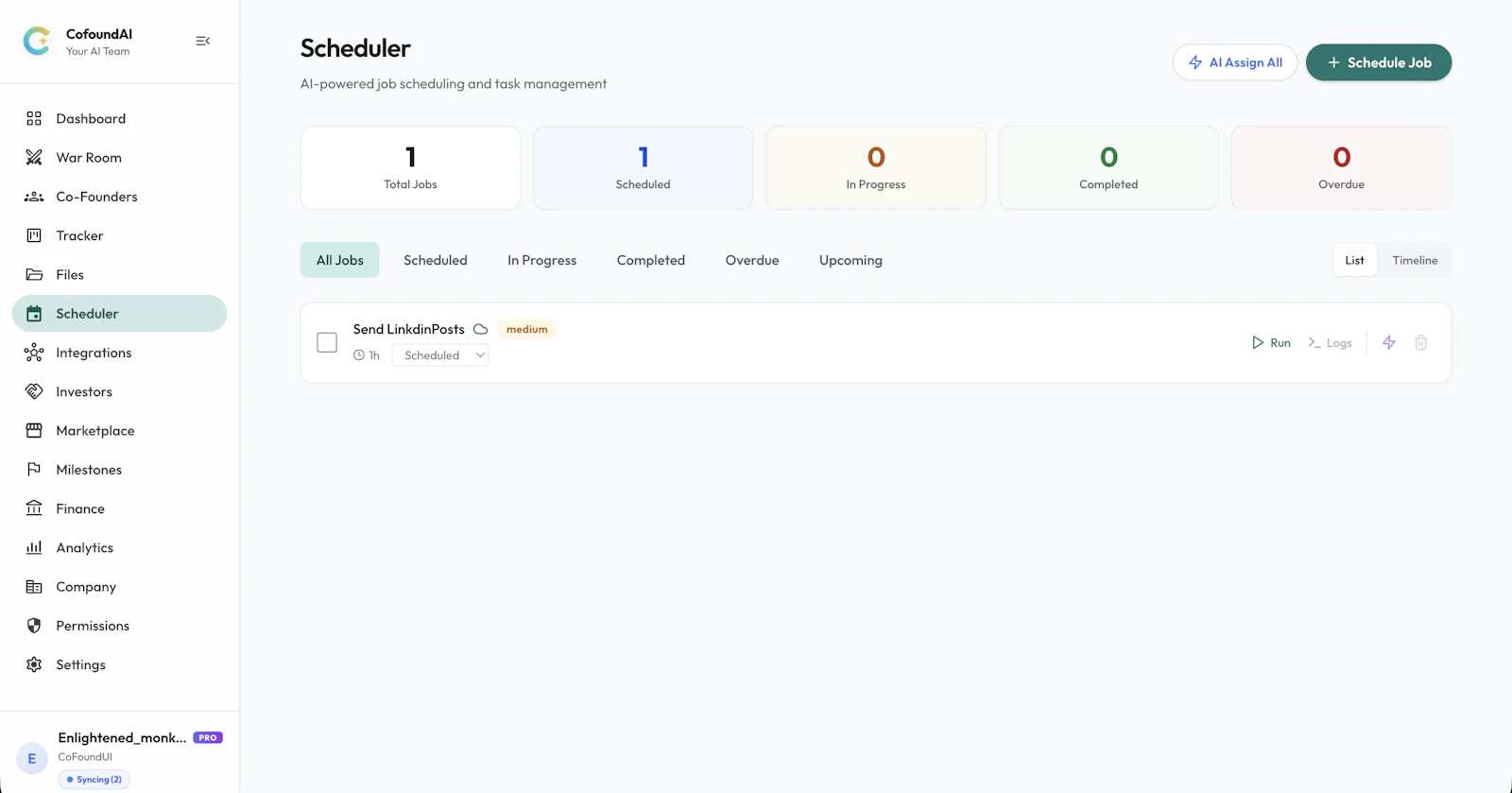Open the Scheduled status dropdown of the job
The width and height of the screenshot is (1512, 793).
(x=440, y=355)
